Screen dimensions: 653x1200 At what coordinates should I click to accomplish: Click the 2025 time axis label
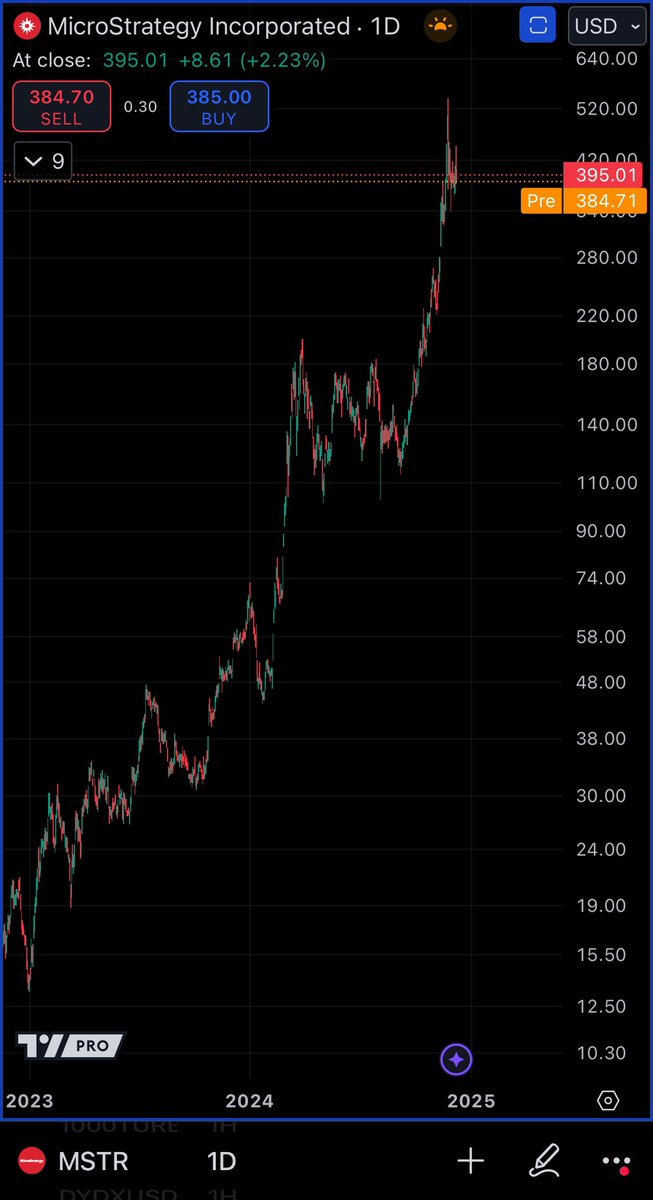pyautogui.click(x=471, y=1101)
